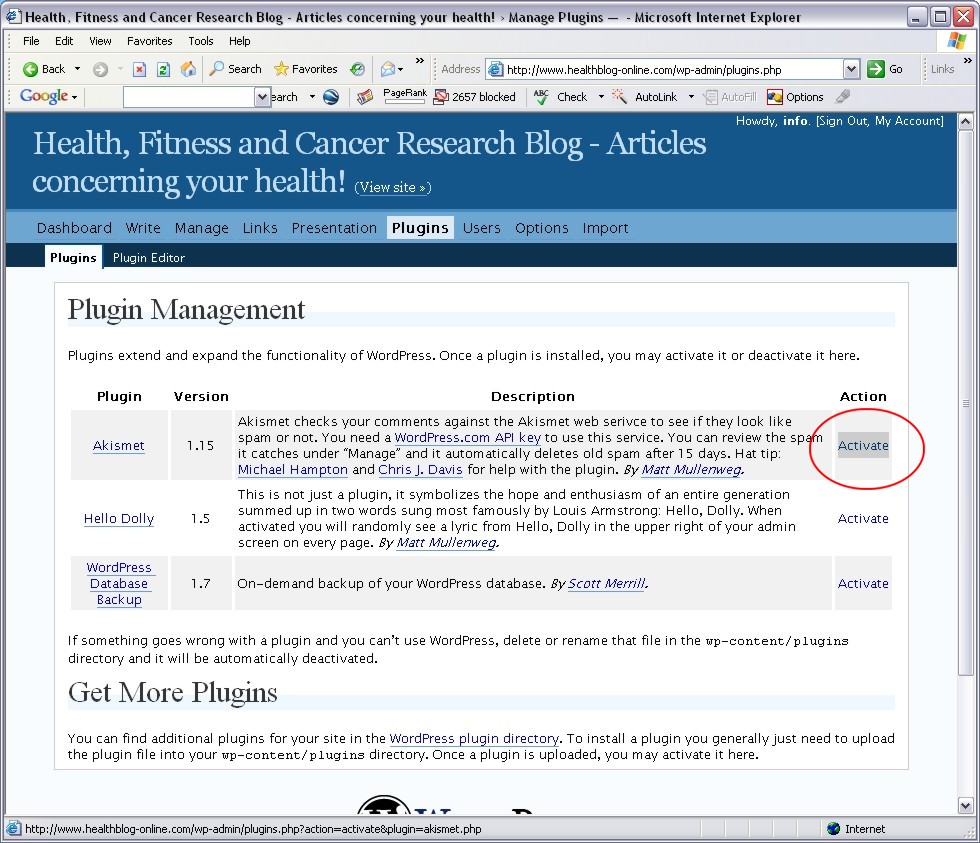Open the Mail button dropdown arrow
980x843 pixels.
pos(401,69)
